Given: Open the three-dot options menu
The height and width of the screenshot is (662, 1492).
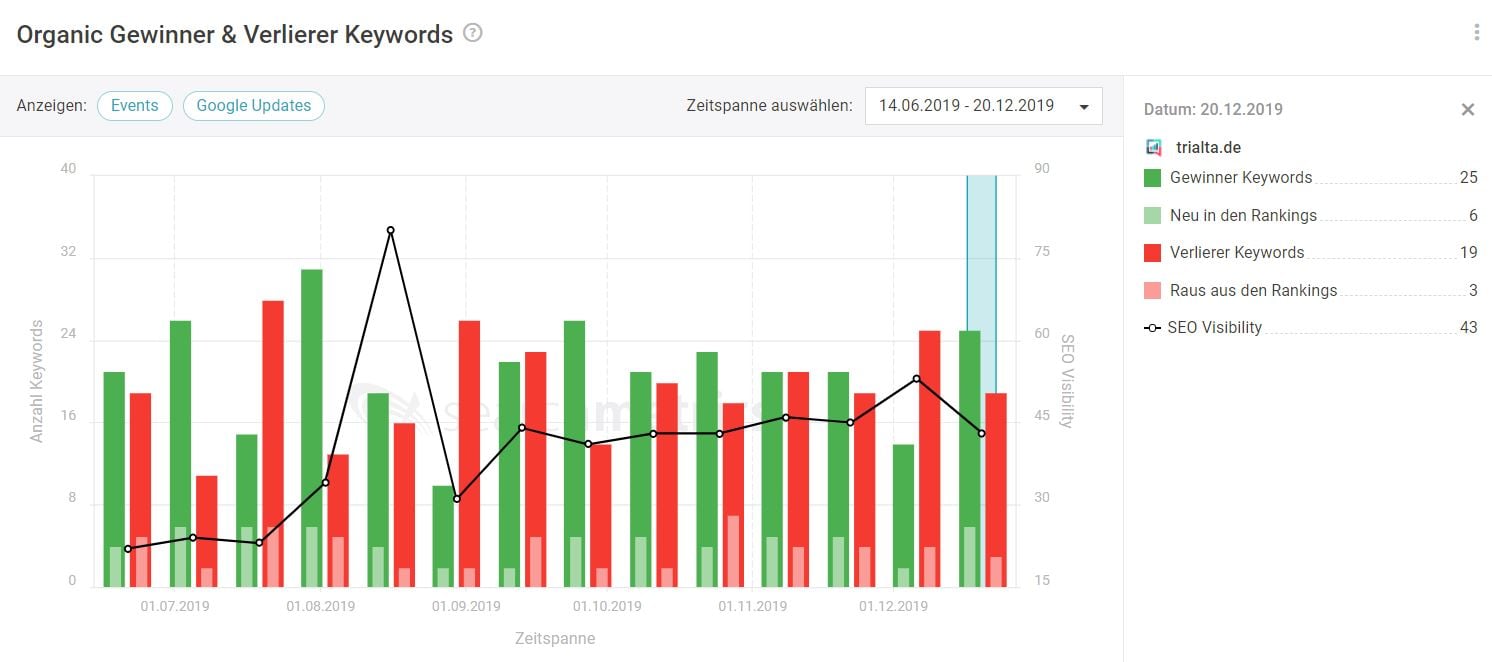Looking at the screenshot, I should 1476,33.
